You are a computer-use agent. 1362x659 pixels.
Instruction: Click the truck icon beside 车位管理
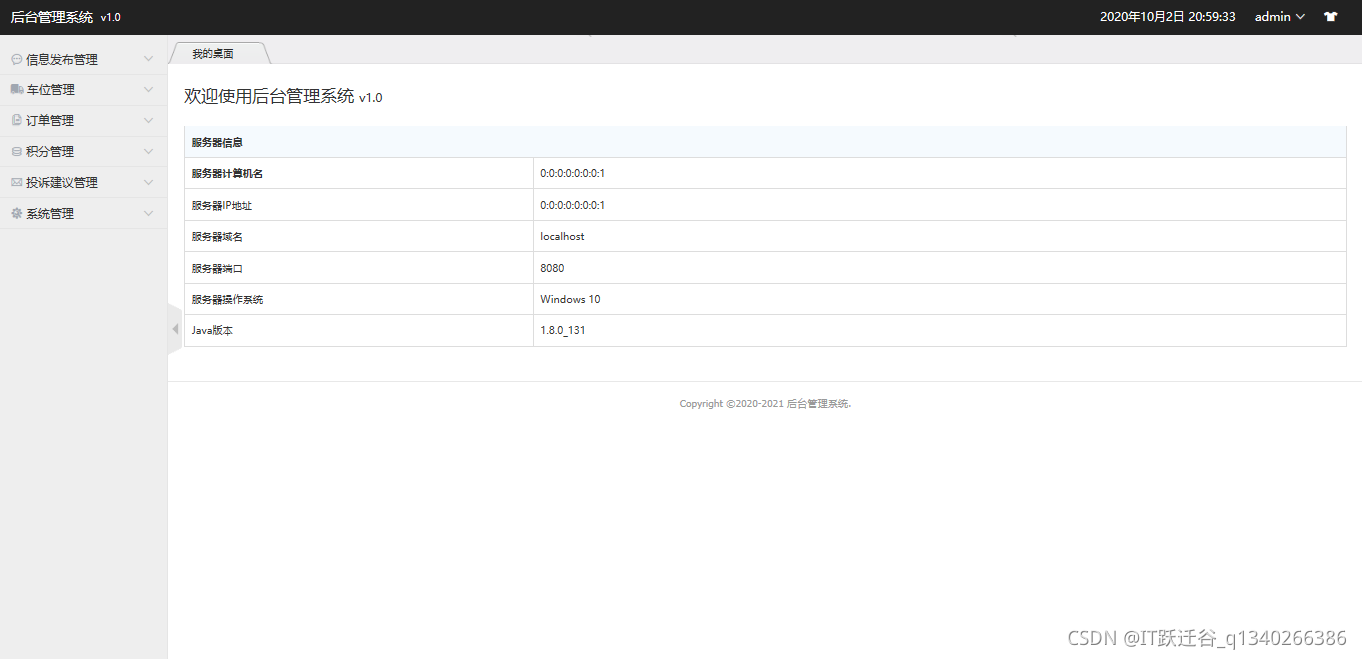(x=16, y=90)
